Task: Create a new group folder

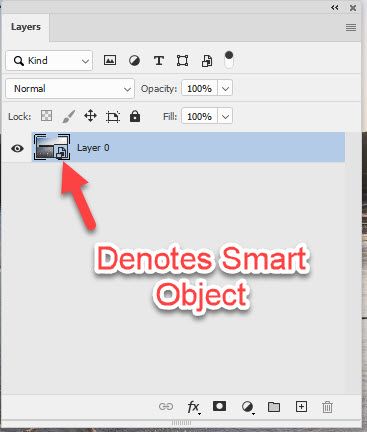Action: (274, 407)
